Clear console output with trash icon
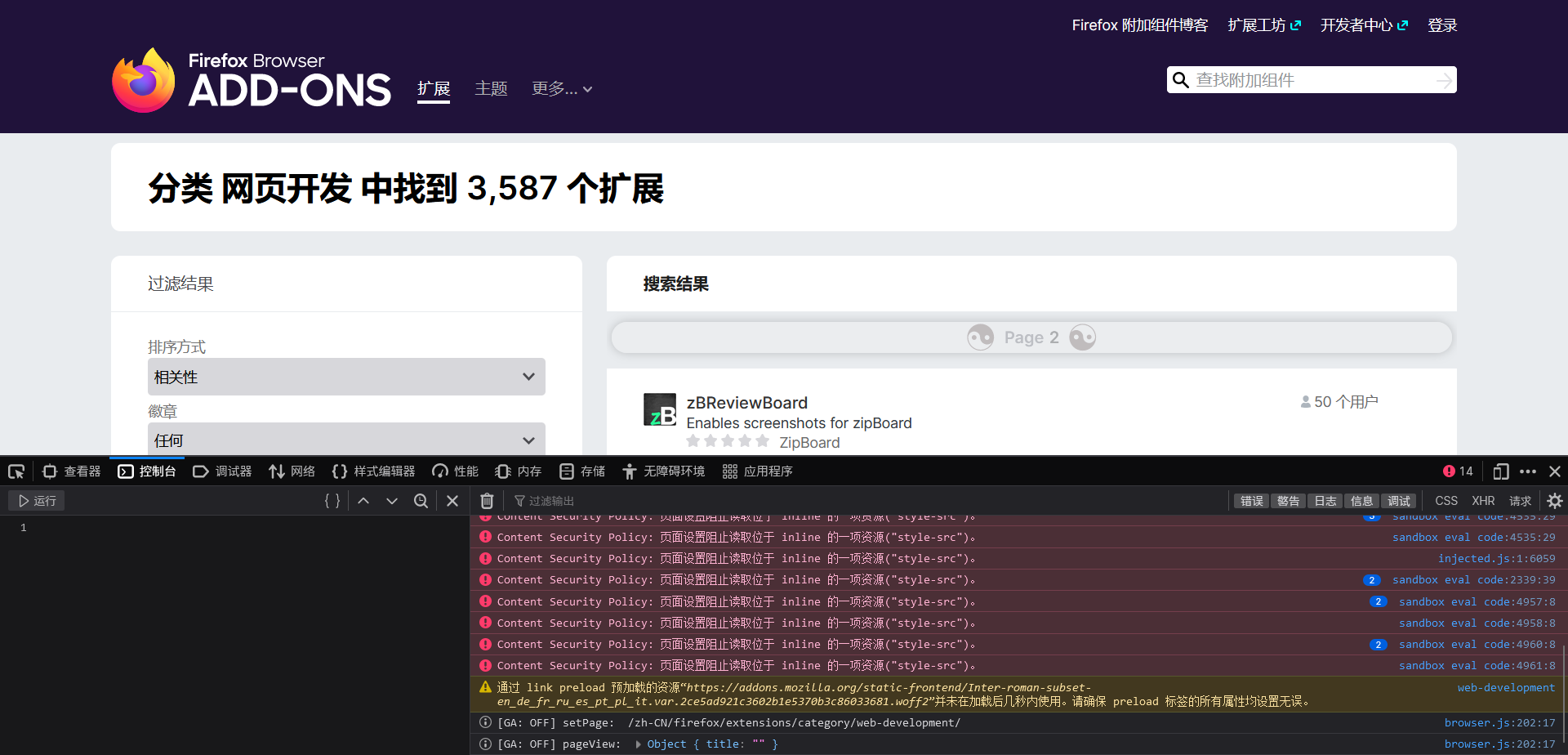The height and width of the screenshot is (755, 1568). click(x=487, y=501)
